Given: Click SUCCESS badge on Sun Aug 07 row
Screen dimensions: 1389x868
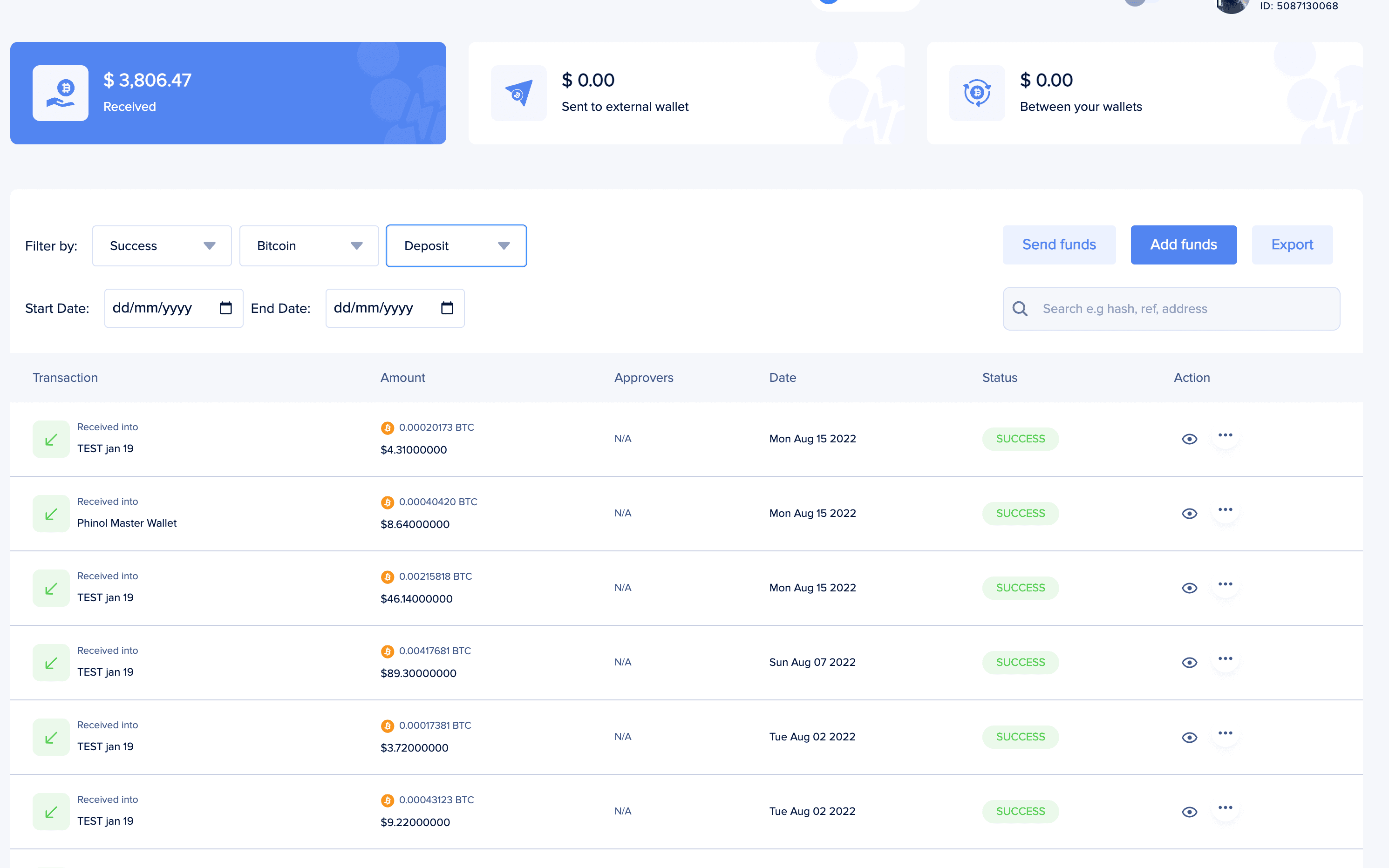Looking at the screenshot, I should click(1021, 663).
